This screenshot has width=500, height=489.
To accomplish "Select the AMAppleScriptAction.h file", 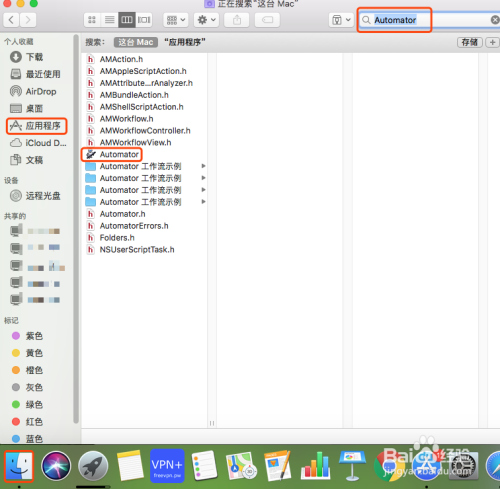I will coord(136,71).
